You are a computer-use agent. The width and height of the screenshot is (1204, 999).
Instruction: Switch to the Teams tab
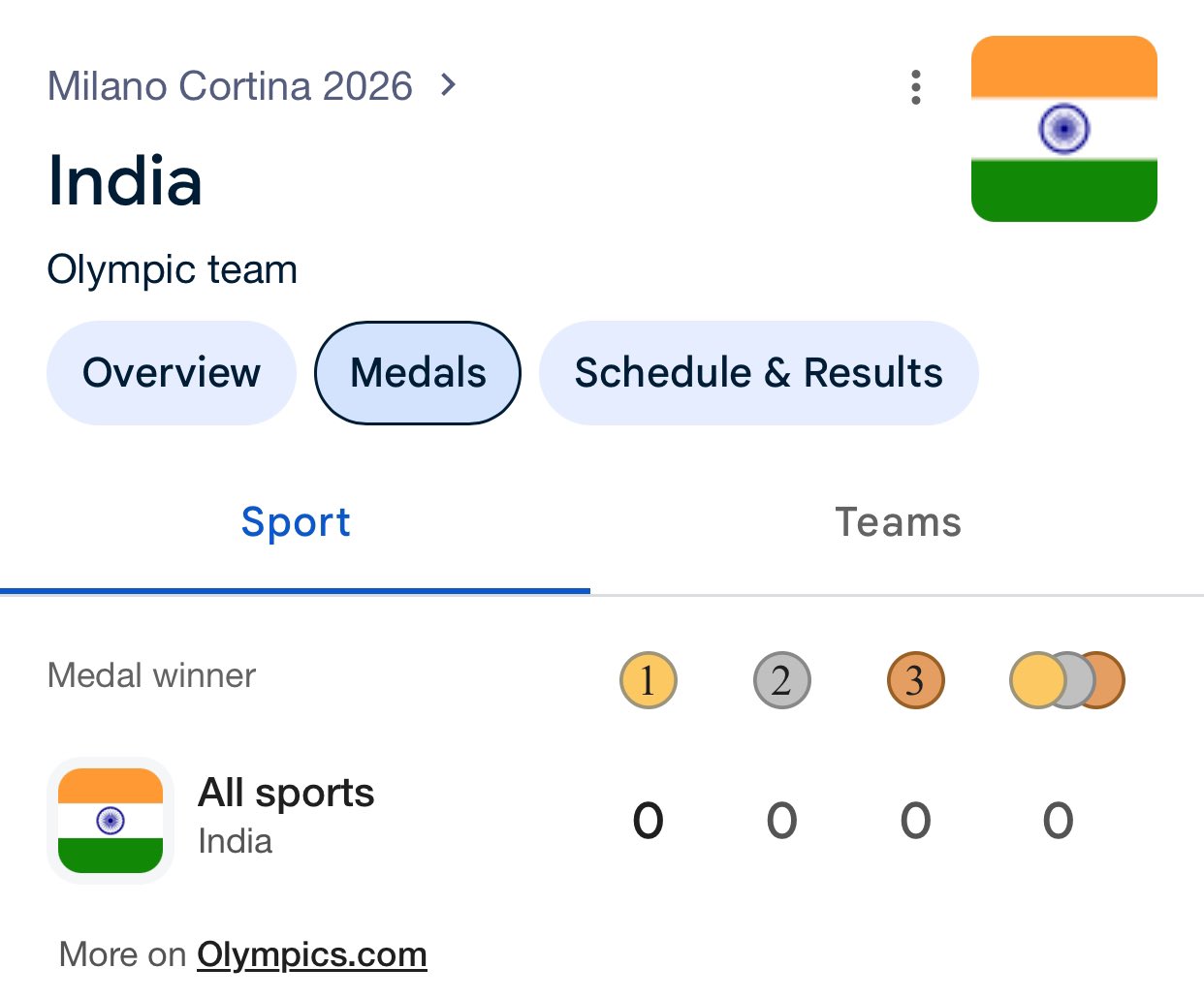pos(898,522)
